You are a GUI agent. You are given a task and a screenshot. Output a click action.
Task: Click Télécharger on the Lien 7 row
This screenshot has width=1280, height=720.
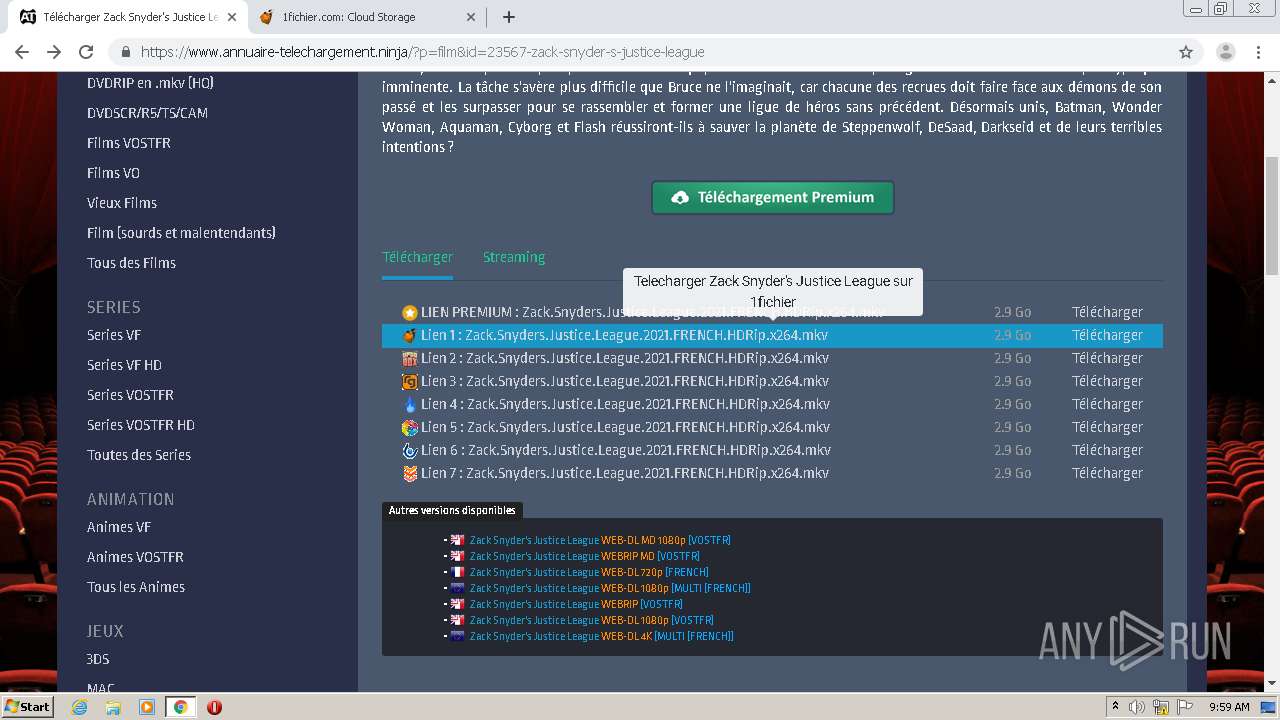tap(1107, 473)
